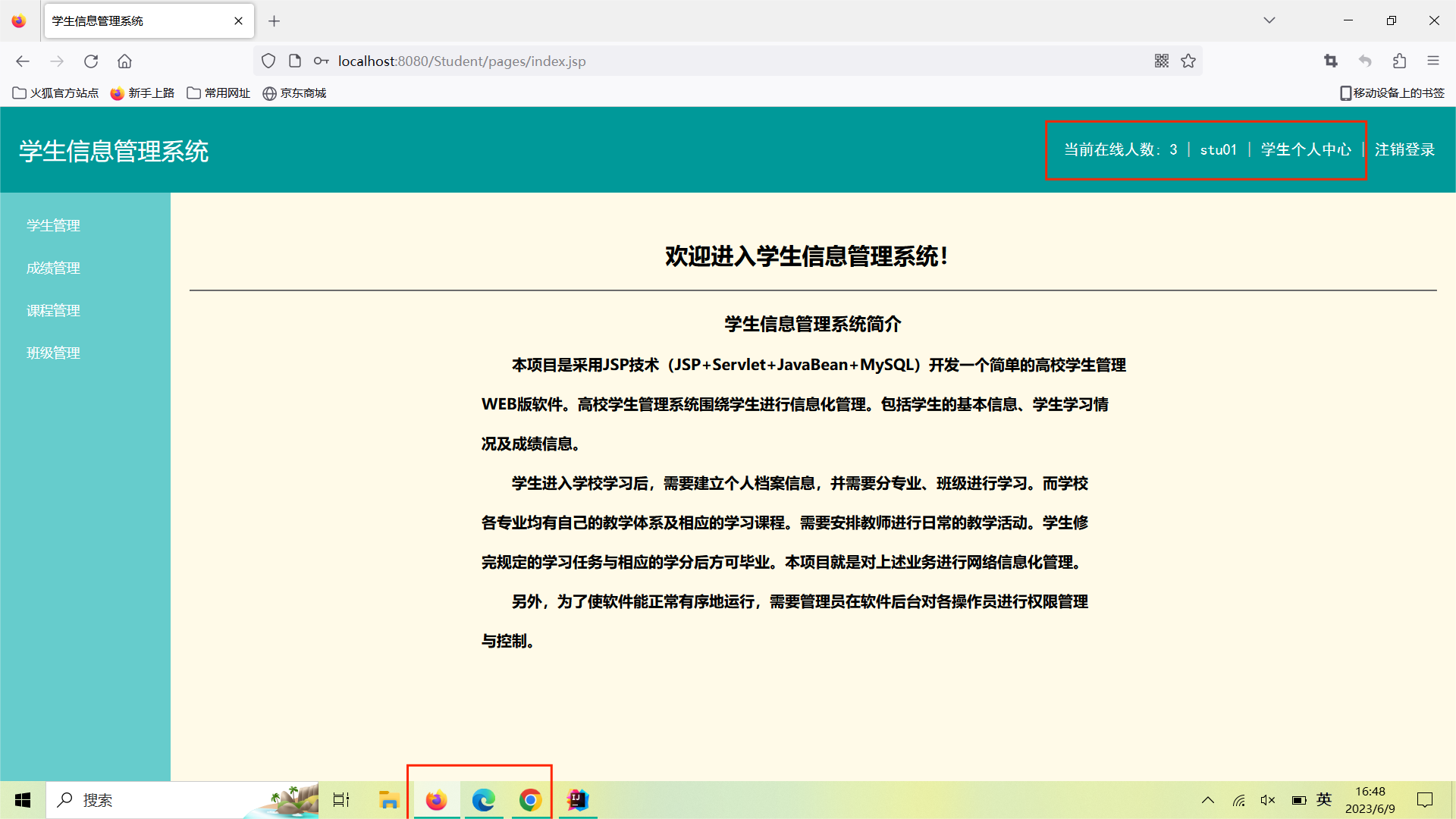1456x819 pixels.
Task: Open a new browser tab
Action: (x=275, y=21)
